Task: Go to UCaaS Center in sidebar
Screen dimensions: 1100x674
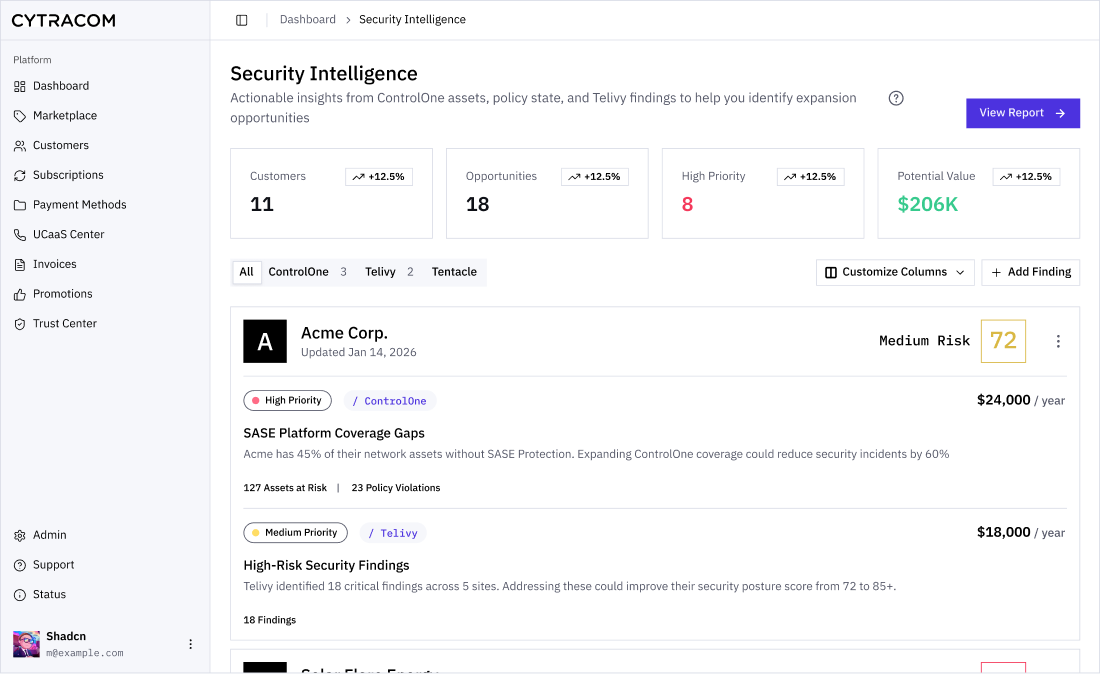Action: coord(68,234)
